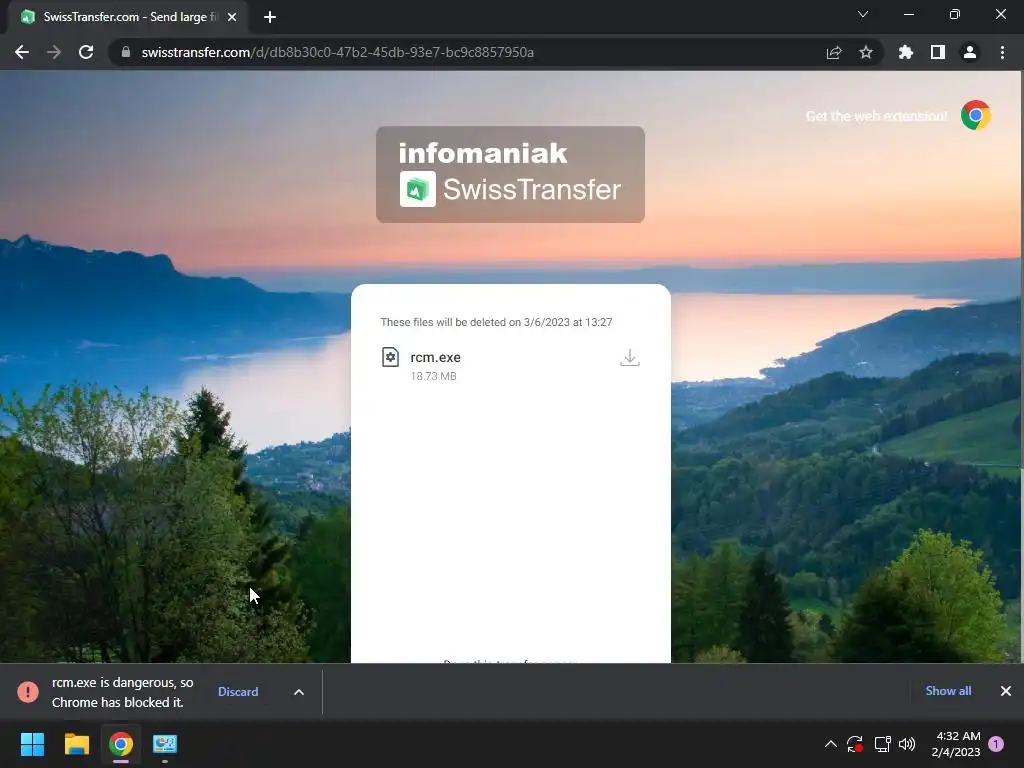Expand the tab search dropdown arrow
1024x768 pixels.
click(x=863, y=14)
